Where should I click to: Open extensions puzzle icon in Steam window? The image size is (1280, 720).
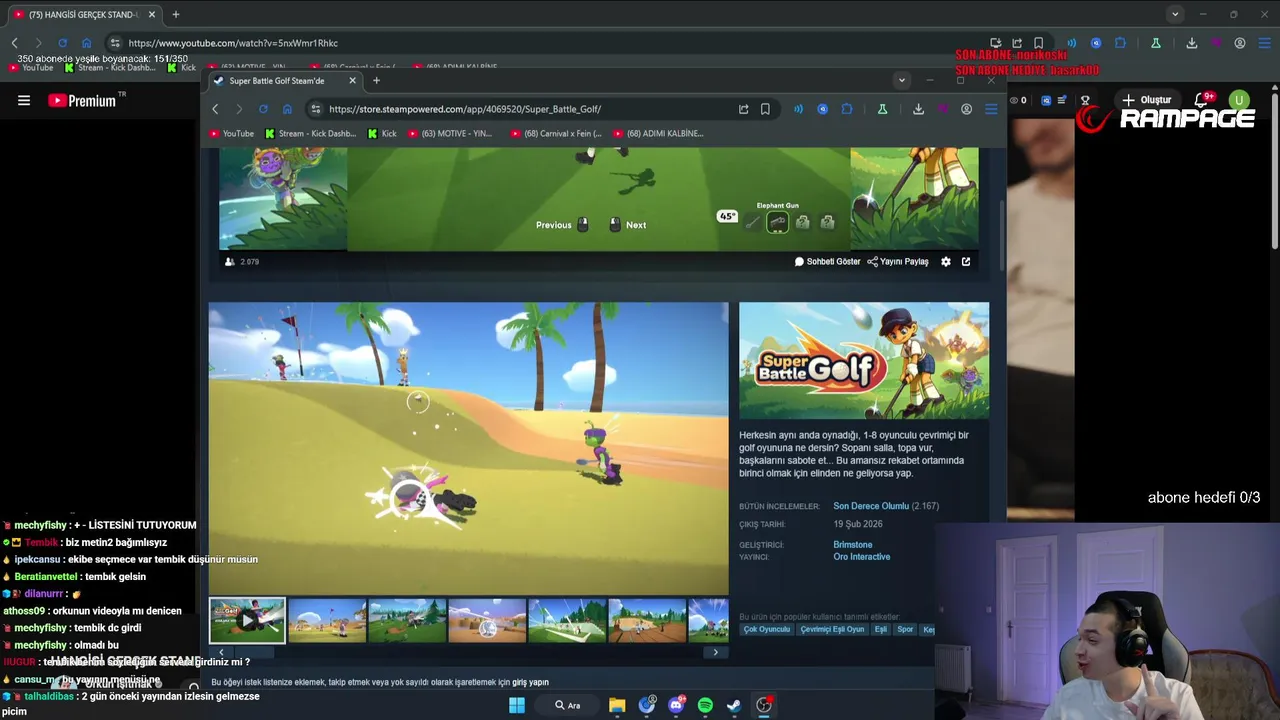pyautogui.click(x=847, y=109)
